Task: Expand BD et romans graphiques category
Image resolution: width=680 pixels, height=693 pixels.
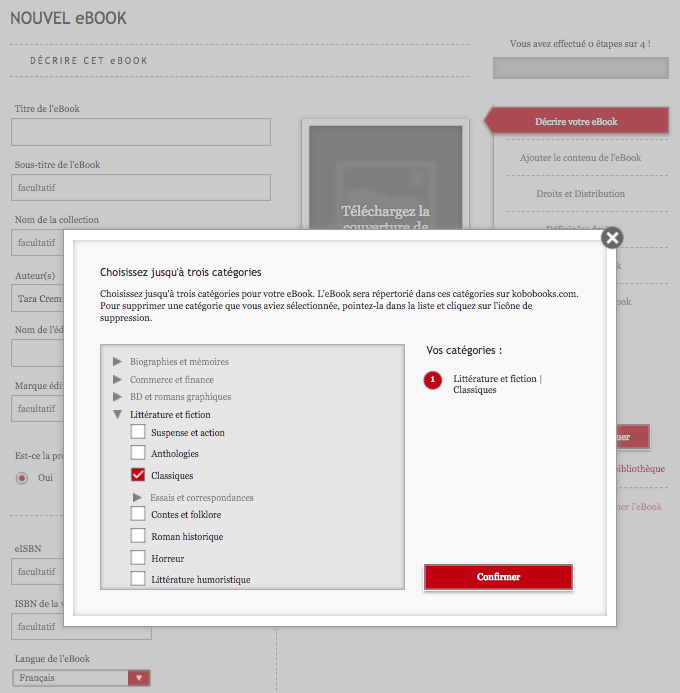Action: [x=118, y=397]
